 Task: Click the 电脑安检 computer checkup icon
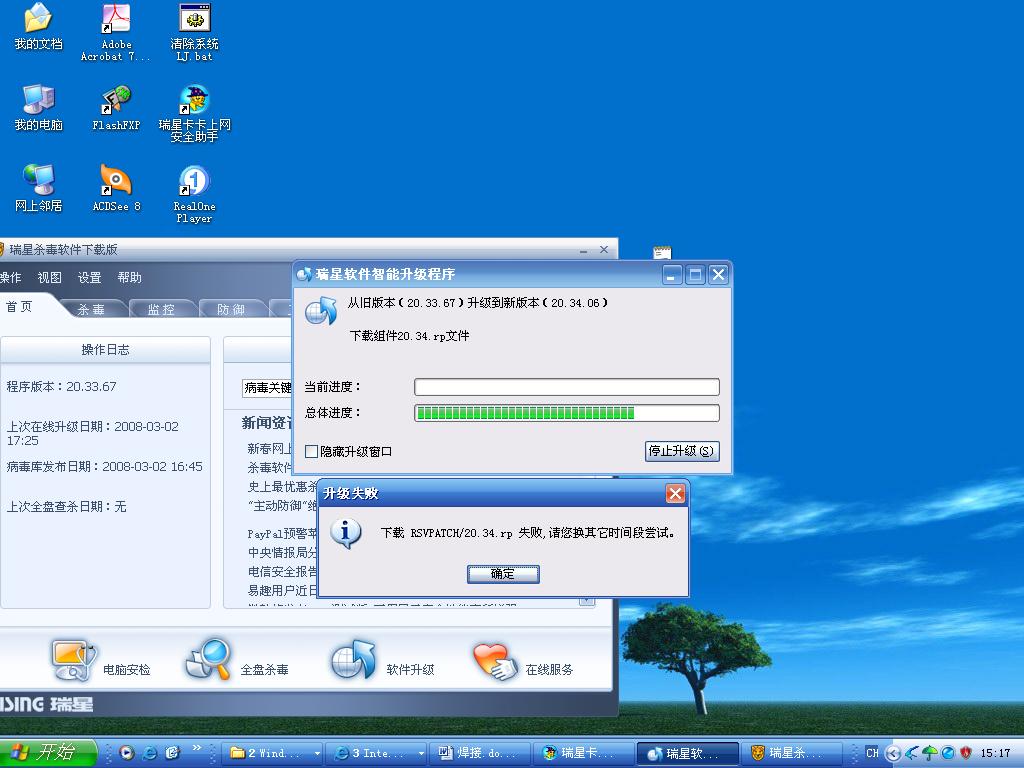75,660
